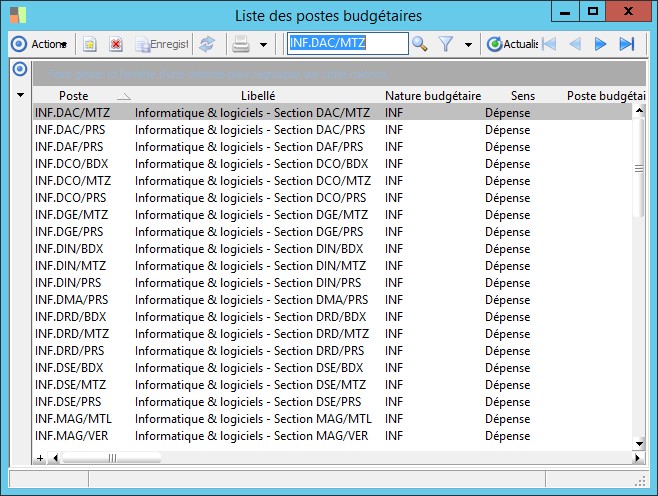Click the New record icon
This screenshot has width=658, height=496.
(x=89, y=44)
